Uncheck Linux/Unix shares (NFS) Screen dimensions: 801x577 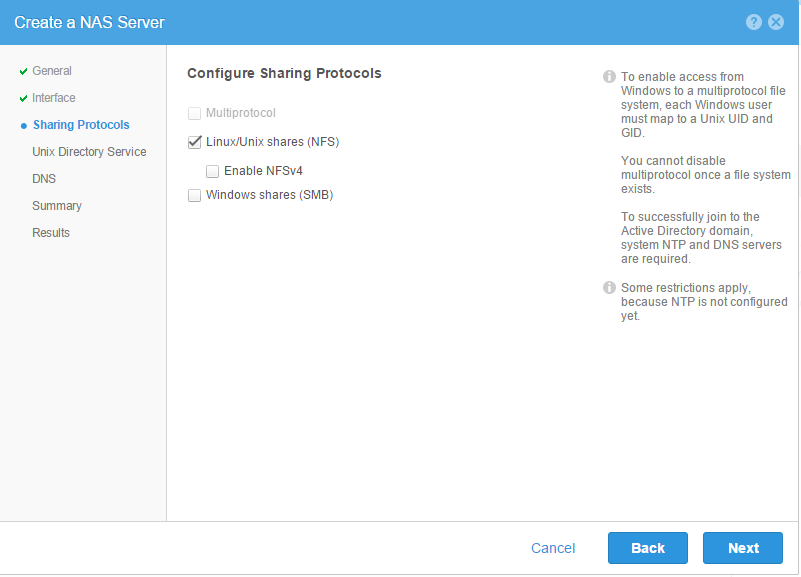pyautogui.click(x=194, y=142)
